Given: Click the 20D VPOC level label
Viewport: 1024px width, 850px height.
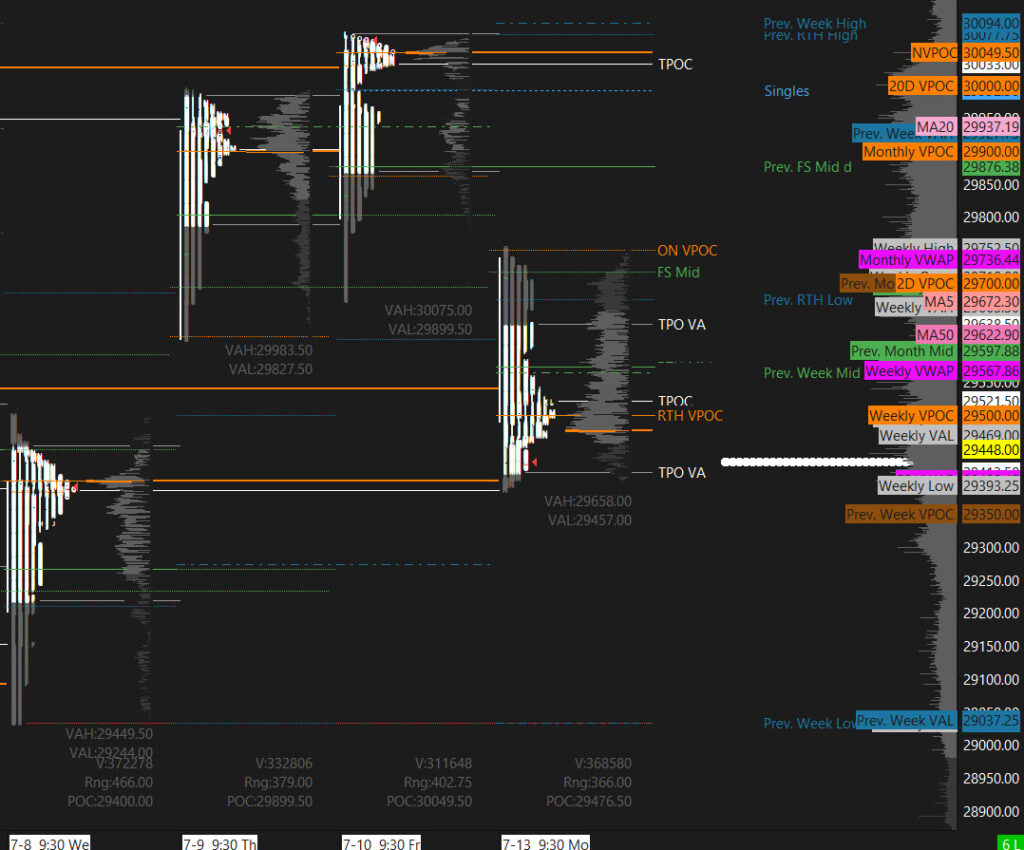Looking at the screenshot, I should point(922,86).
